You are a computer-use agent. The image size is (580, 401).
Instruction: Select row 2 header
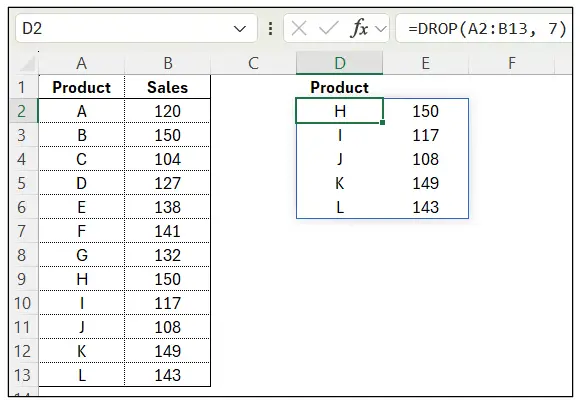(24, 111)
